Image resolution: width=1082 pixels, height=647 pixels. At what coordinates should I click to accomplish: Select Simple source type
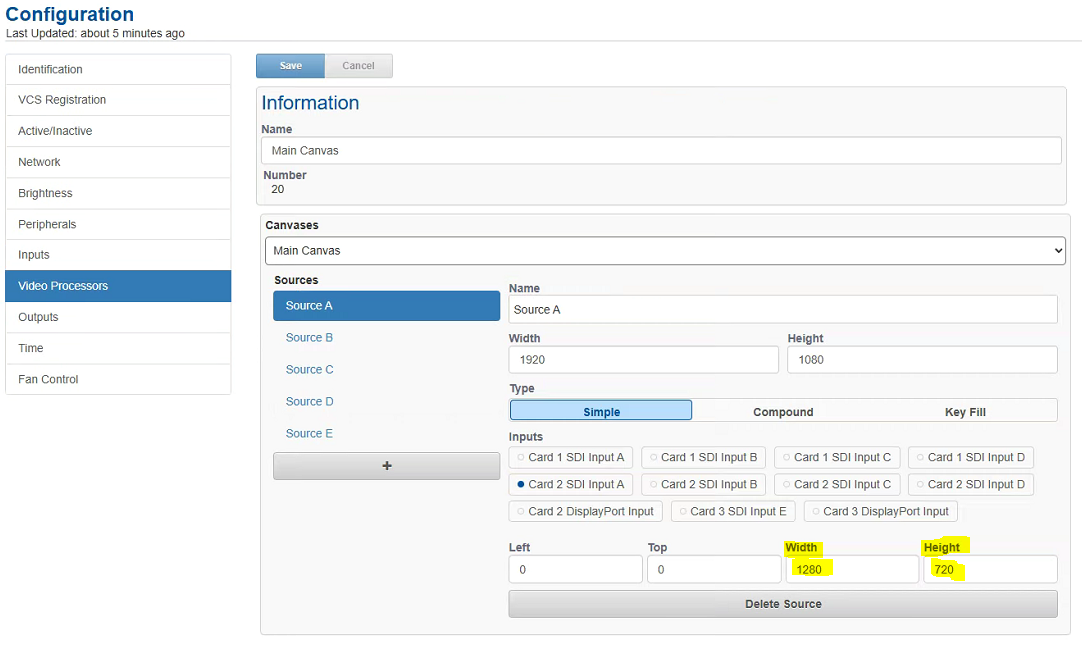[601, 411]
